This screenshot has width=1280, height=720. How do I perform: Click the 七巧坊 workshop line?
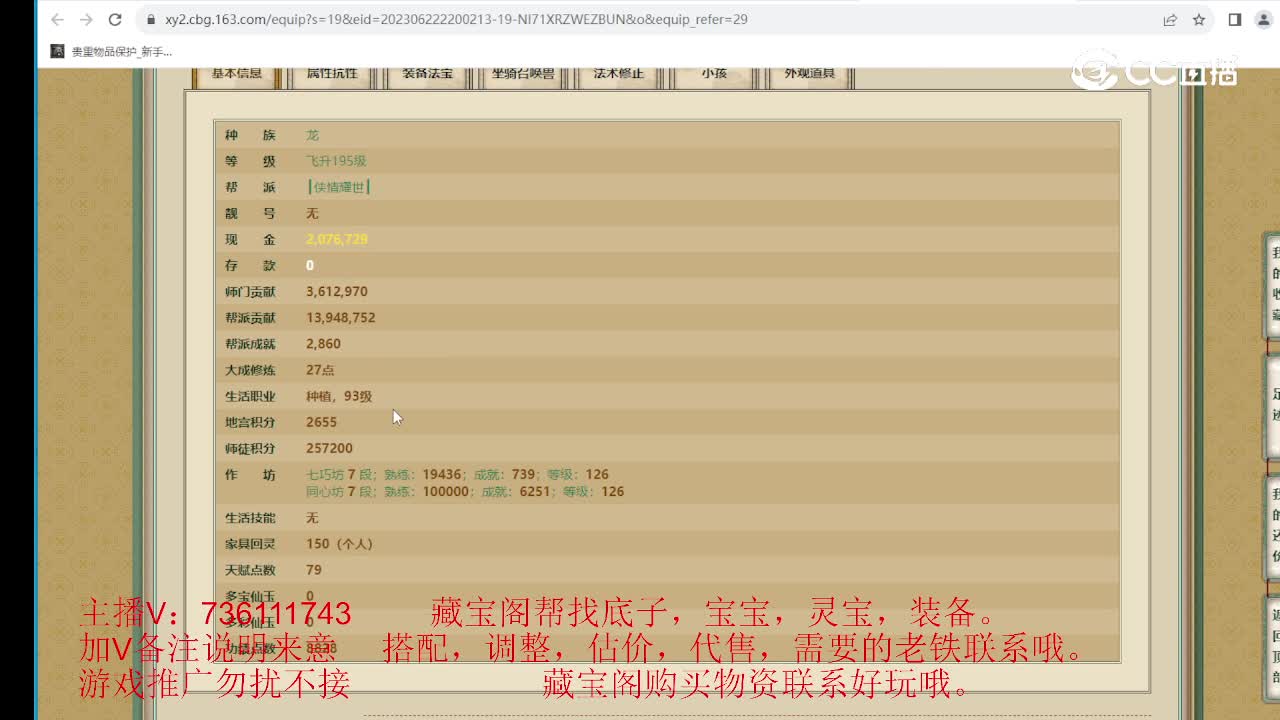(457, 474)
